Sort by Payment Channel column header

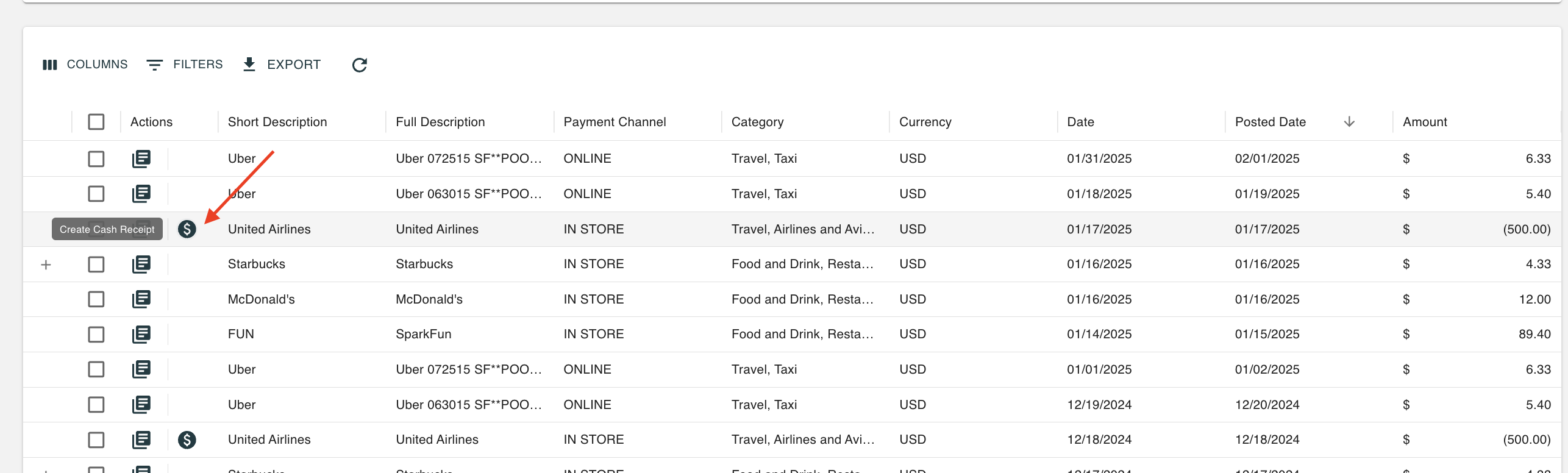pos(615,122)
